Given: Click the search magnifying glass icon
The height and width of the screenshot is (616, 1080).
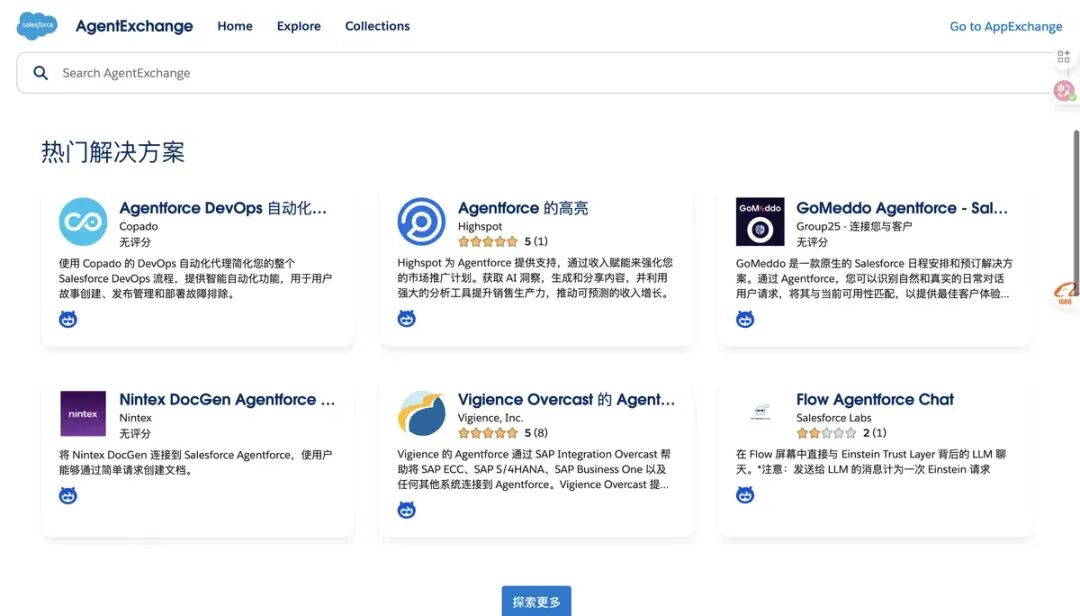Looking at the screenshot, I should tap(41, 73).
